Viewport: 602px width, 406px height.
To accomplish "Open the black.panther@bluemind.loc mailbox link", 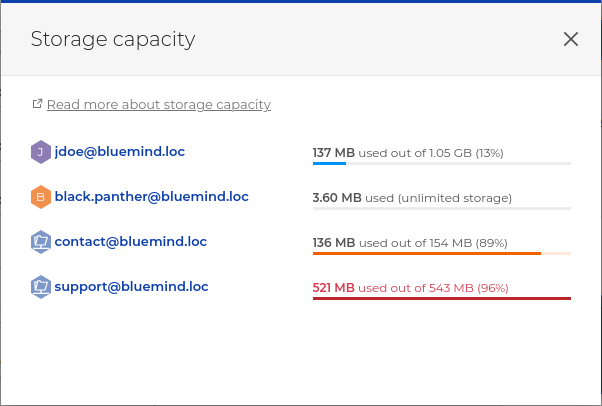I will (x=152, y=197).
